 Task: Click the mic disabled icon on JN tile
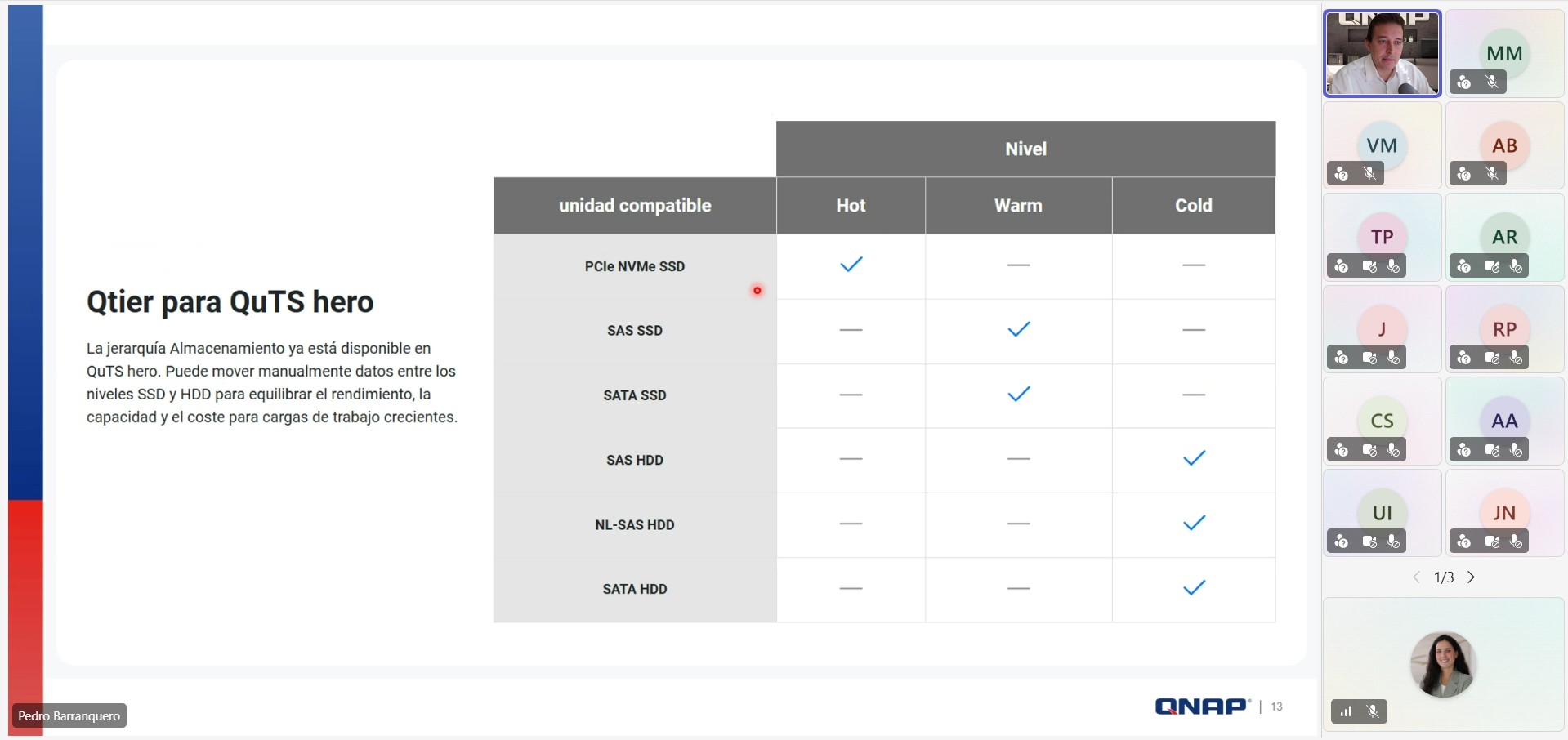click(x=1516, y=542)
